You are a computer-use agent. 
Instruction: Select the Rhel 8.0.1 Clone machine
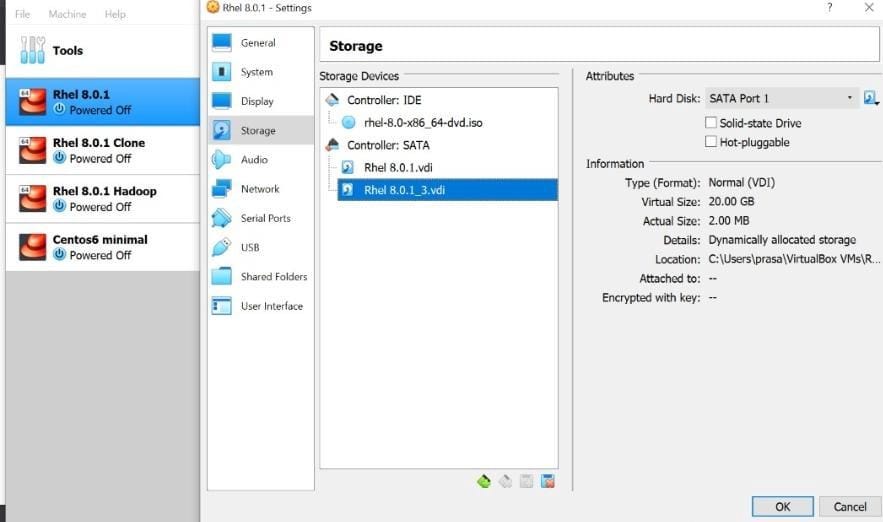pos(102,150)
